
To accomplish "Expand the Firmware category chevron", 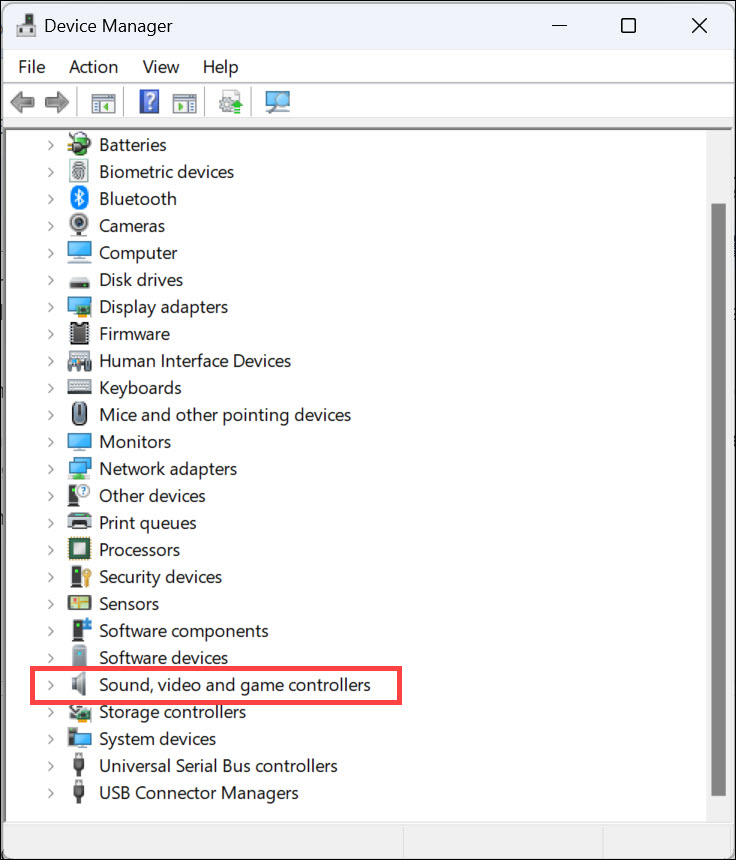I will 50,333.
